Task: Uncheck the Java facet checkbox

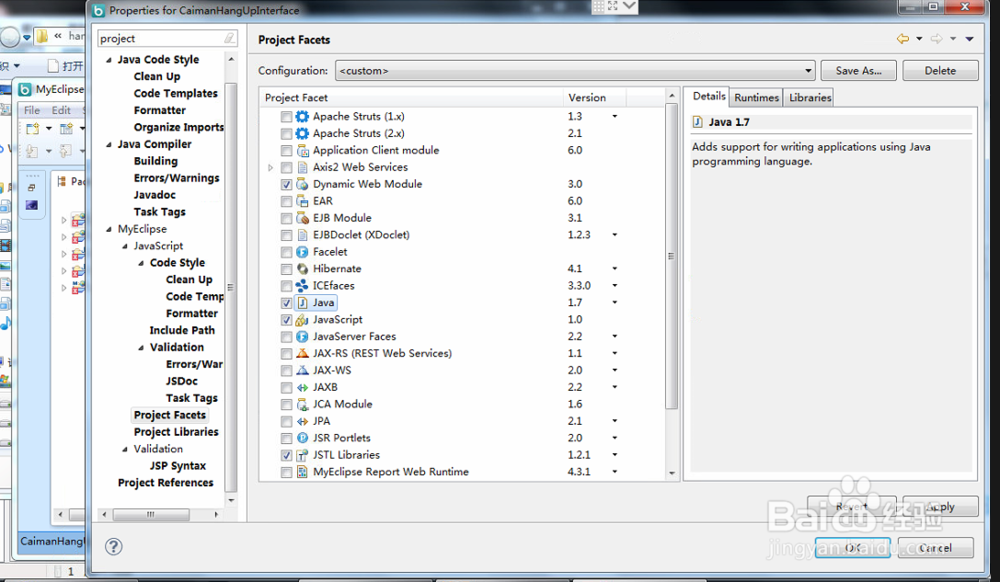Action: coord(286,303)
